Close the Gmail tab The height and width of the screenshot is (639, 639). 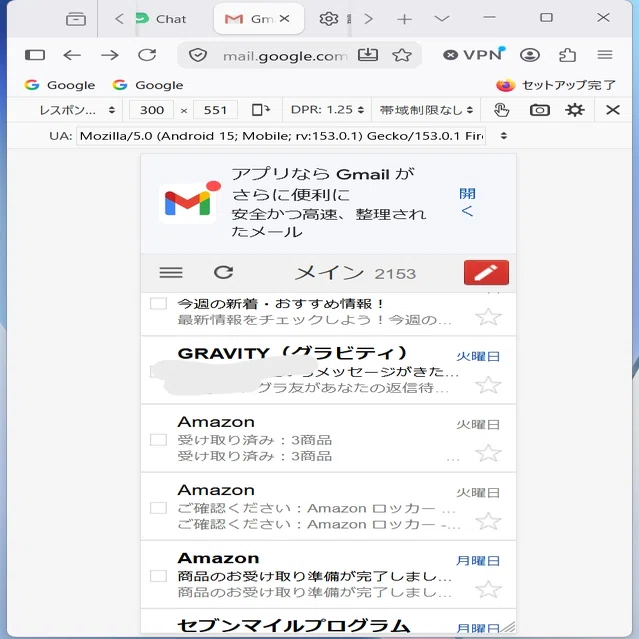284,18
